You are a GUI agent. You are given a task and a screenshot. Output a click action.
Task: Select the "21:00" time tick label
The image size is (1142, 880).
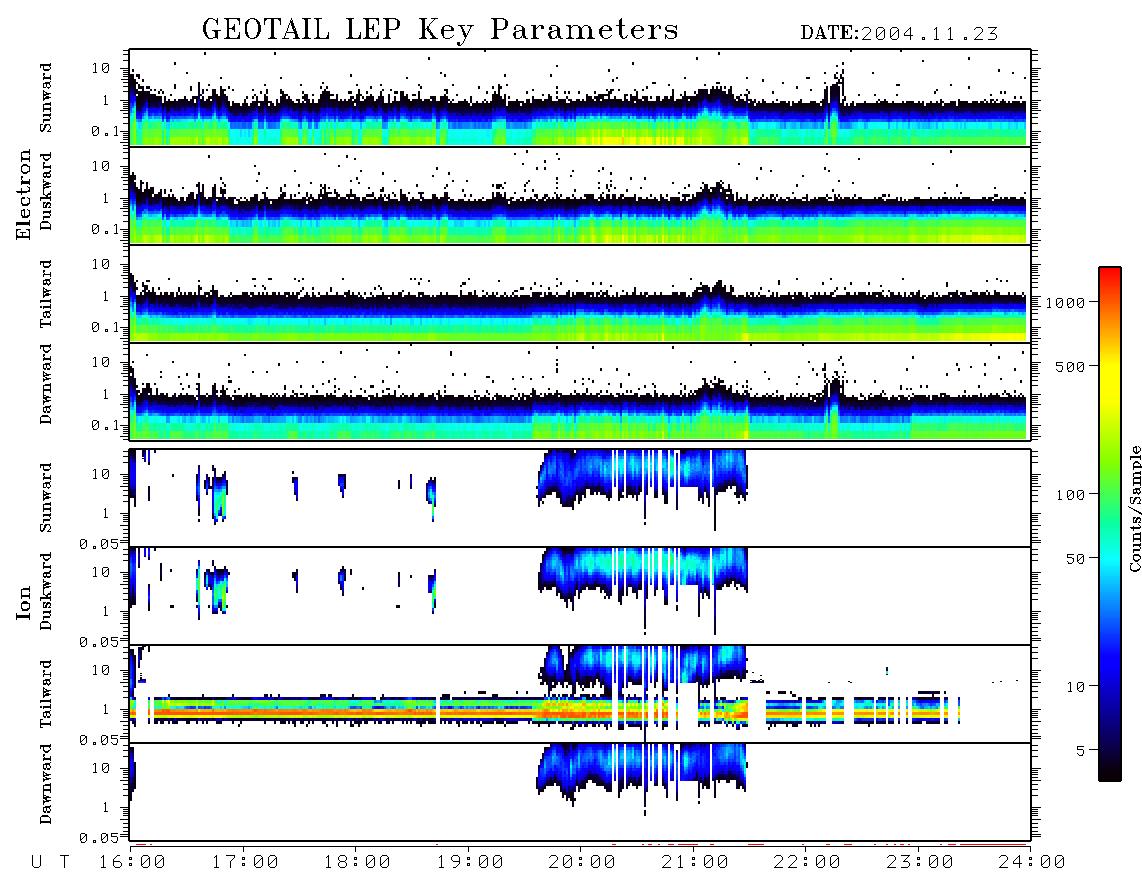tap(695, 863)
